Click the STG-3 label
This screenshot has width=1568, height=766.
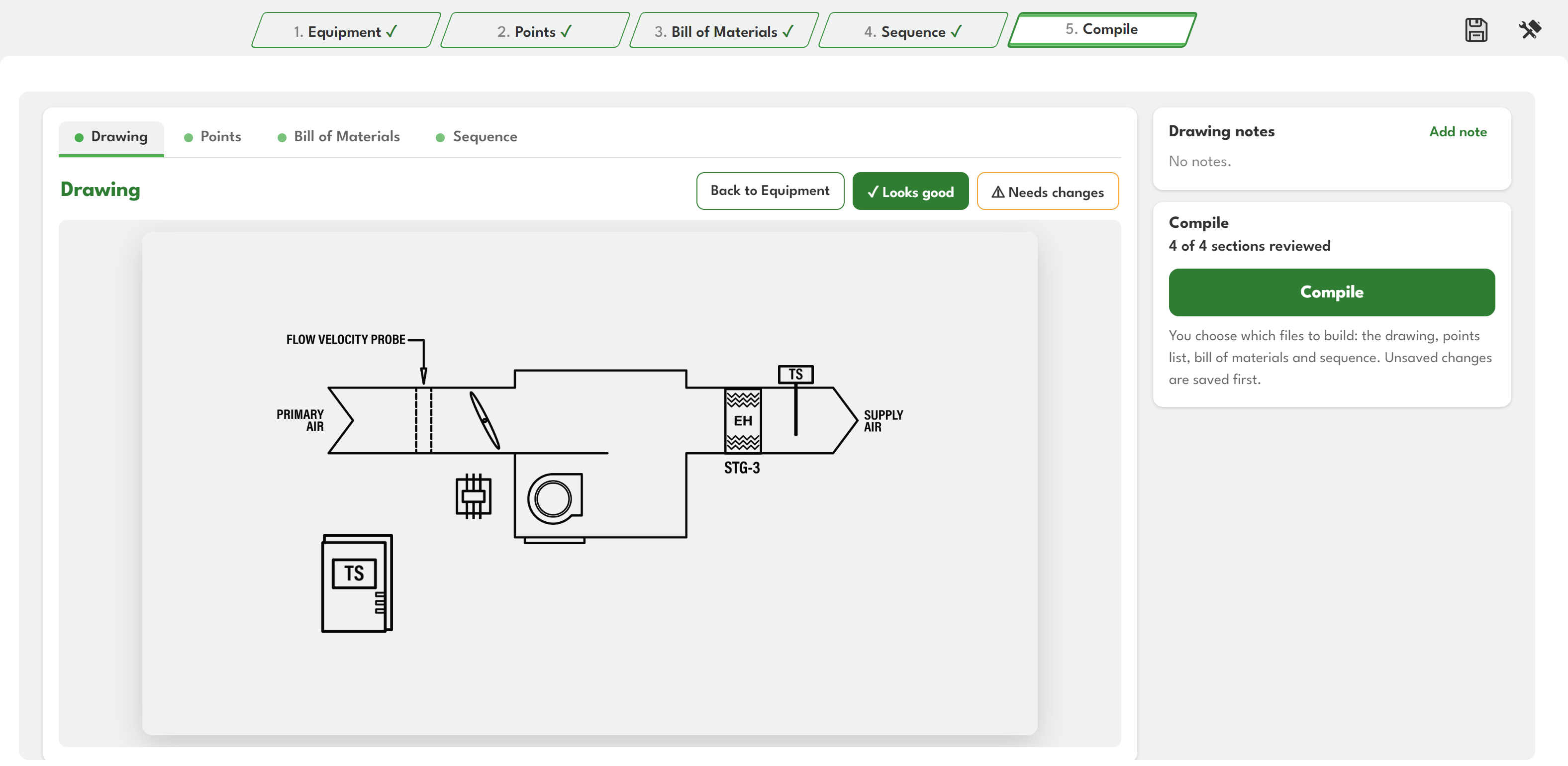tap(741, 468)
